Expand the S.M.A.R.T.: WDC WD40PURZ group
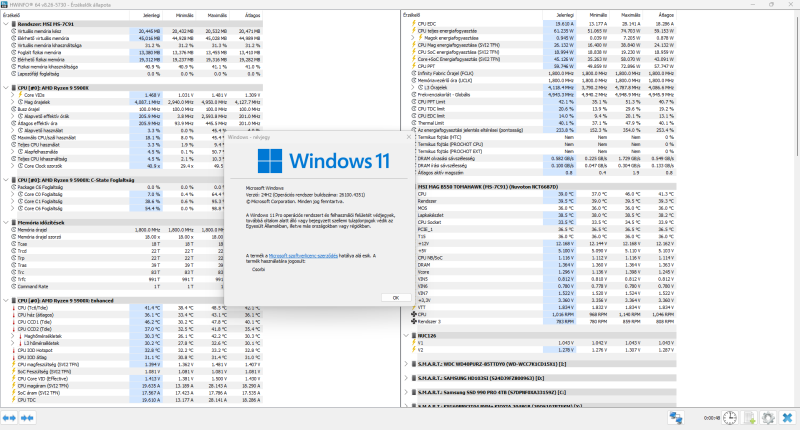 click(x=406, y=364)
